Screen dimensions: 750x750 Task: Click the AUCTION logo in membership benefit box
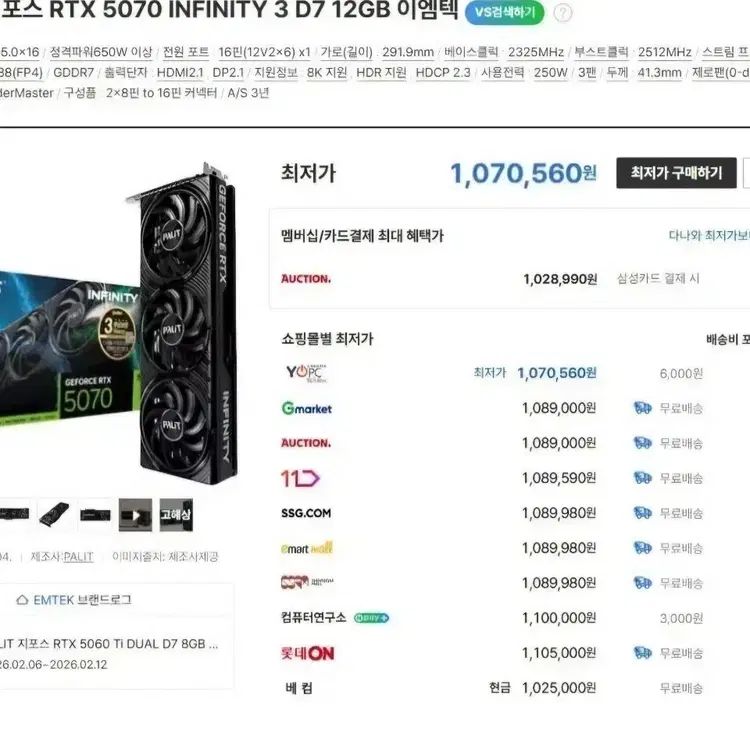306,279
